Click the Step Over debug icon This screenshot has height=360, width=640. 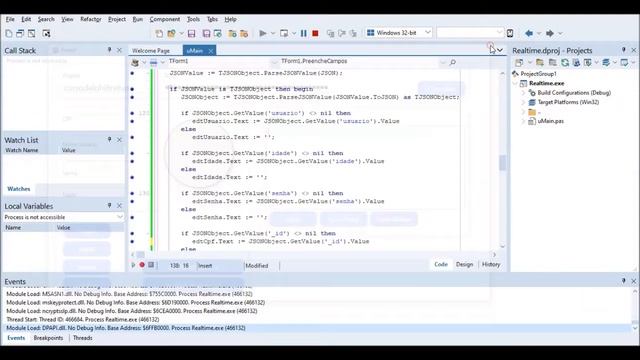tap(342, 33)
